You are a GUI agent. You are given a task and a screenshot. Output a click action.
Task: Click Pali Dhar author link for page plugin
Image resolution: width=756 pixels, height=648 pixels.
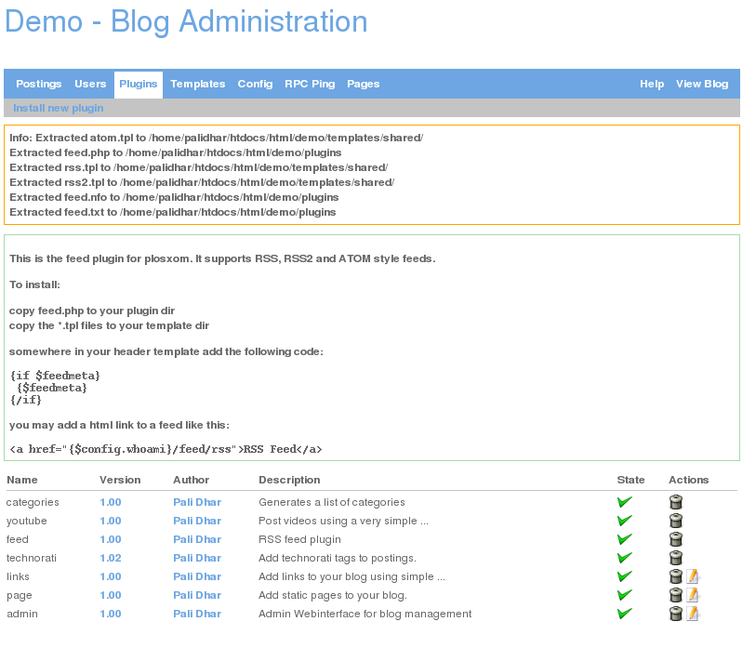(x=197, y=595)
